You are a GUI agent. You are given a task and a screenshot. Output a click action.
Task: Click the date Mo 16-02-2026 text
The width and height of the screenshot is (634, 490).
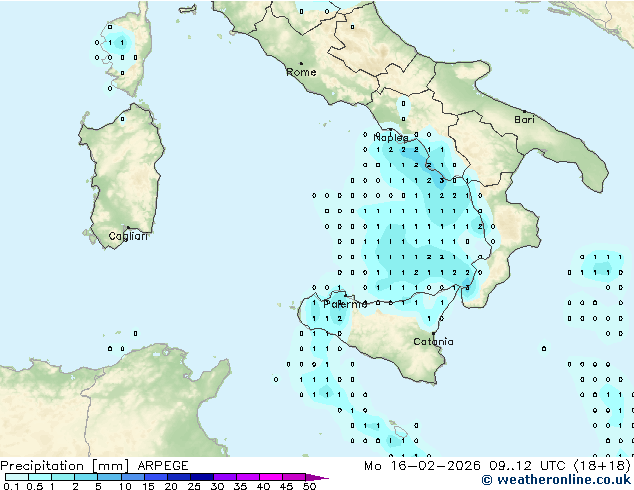pyautogui.click(x=422, y=466)
